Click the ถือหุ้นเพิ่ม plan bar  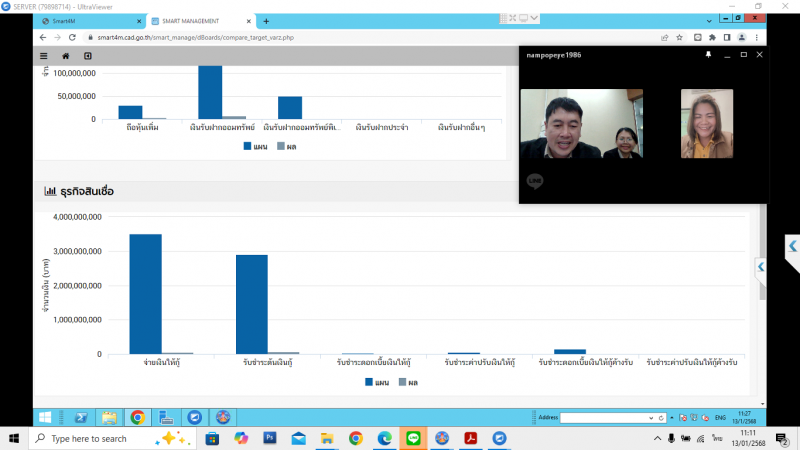click(131, 112)
